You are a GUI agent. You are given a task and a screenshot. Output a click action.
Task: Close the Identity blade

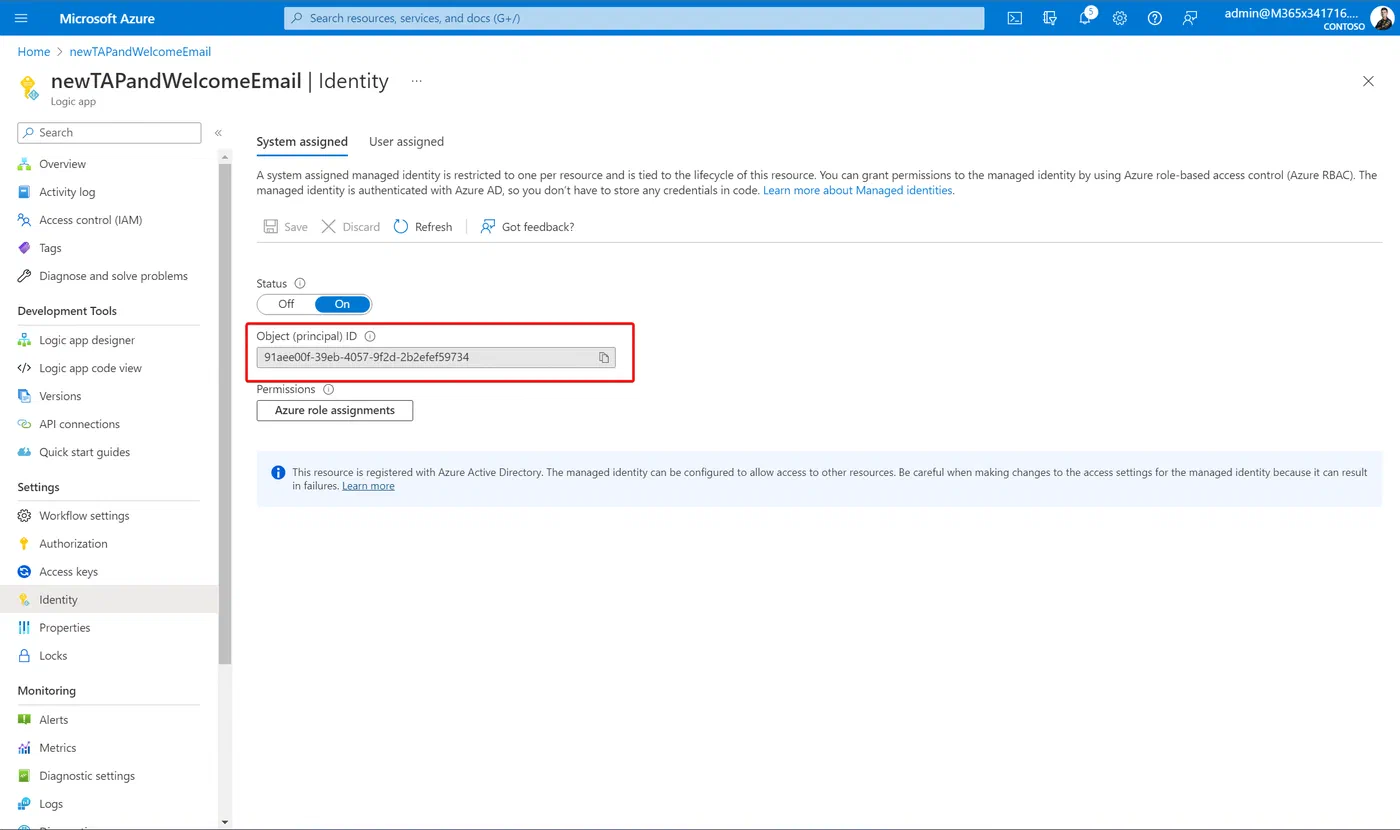1368,81
